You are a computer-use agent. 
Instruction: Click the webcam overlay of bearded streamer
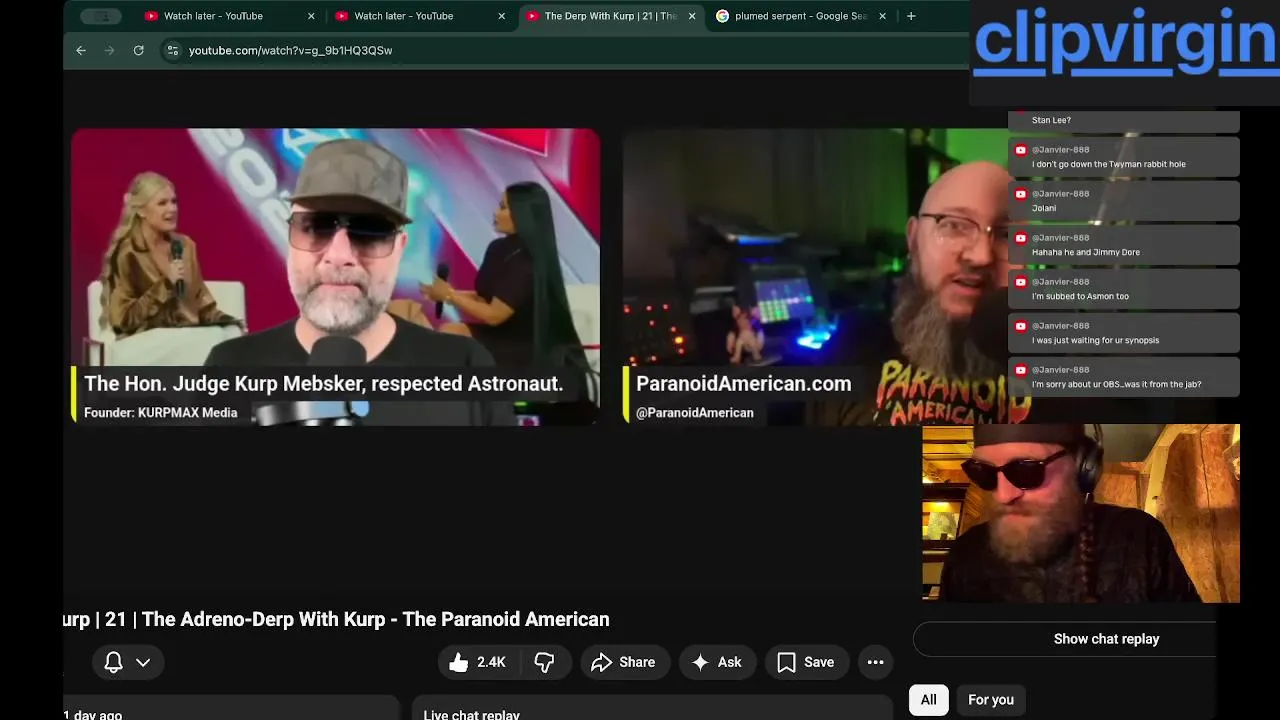[1081, 513]
